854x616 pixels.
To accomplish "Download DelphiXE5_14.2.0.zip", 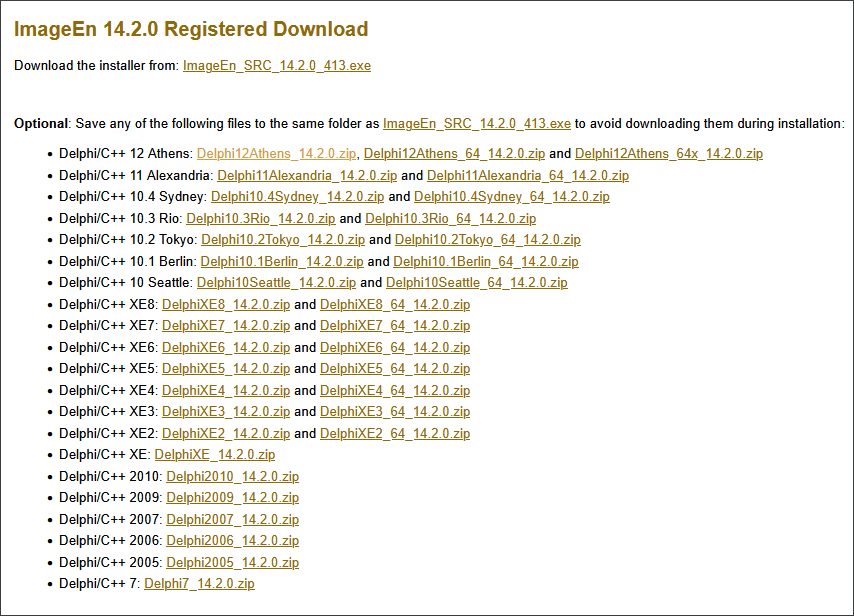I will [x=225, y=369].
